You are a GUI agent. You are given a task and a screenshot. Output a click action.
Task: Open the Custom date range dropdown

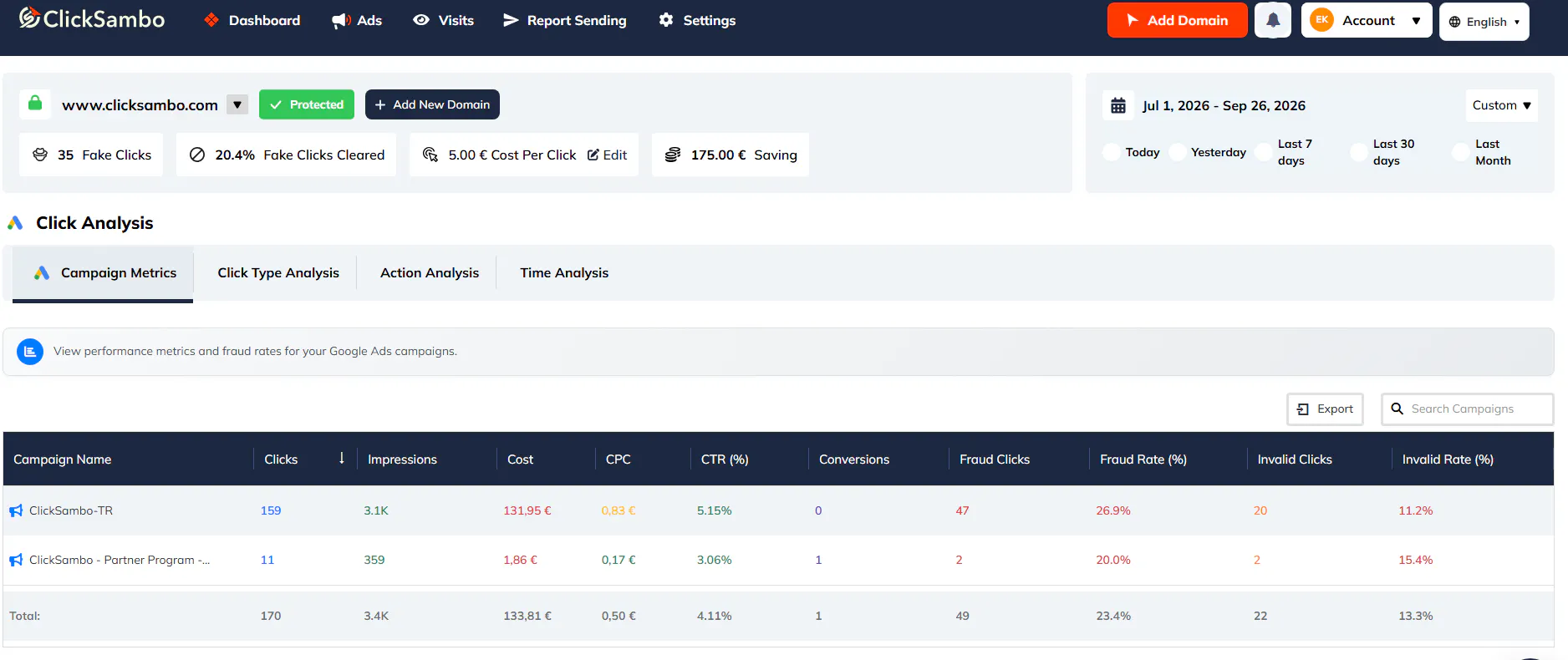coord(1502,105)
